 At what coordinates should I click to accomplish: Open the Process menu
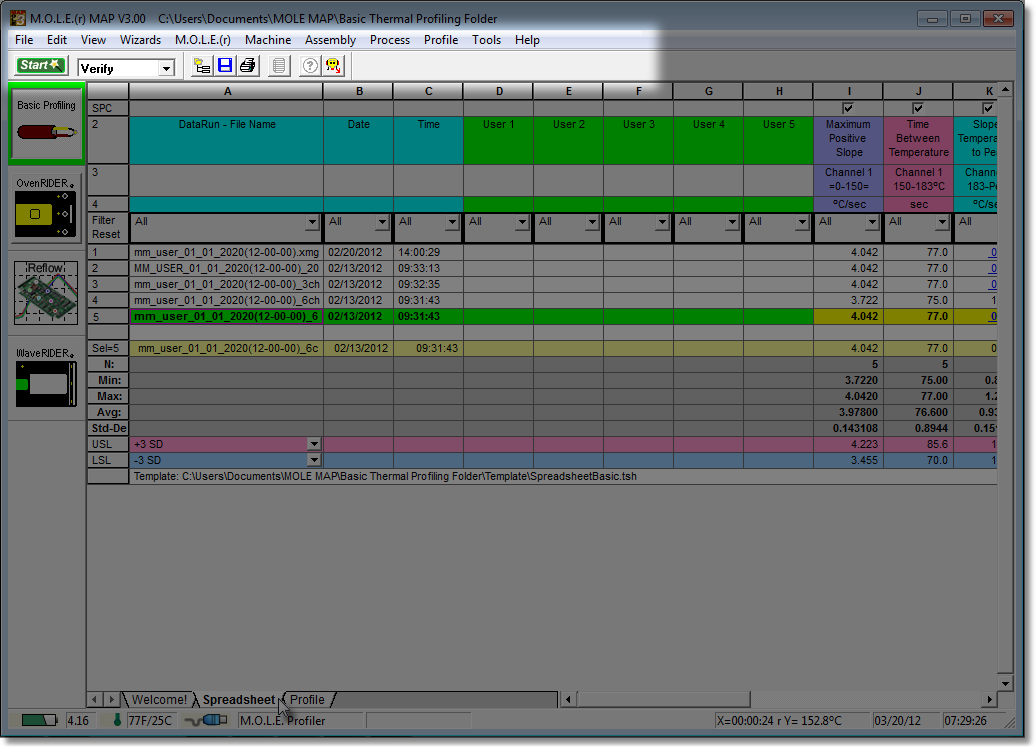tap(390, 40)
